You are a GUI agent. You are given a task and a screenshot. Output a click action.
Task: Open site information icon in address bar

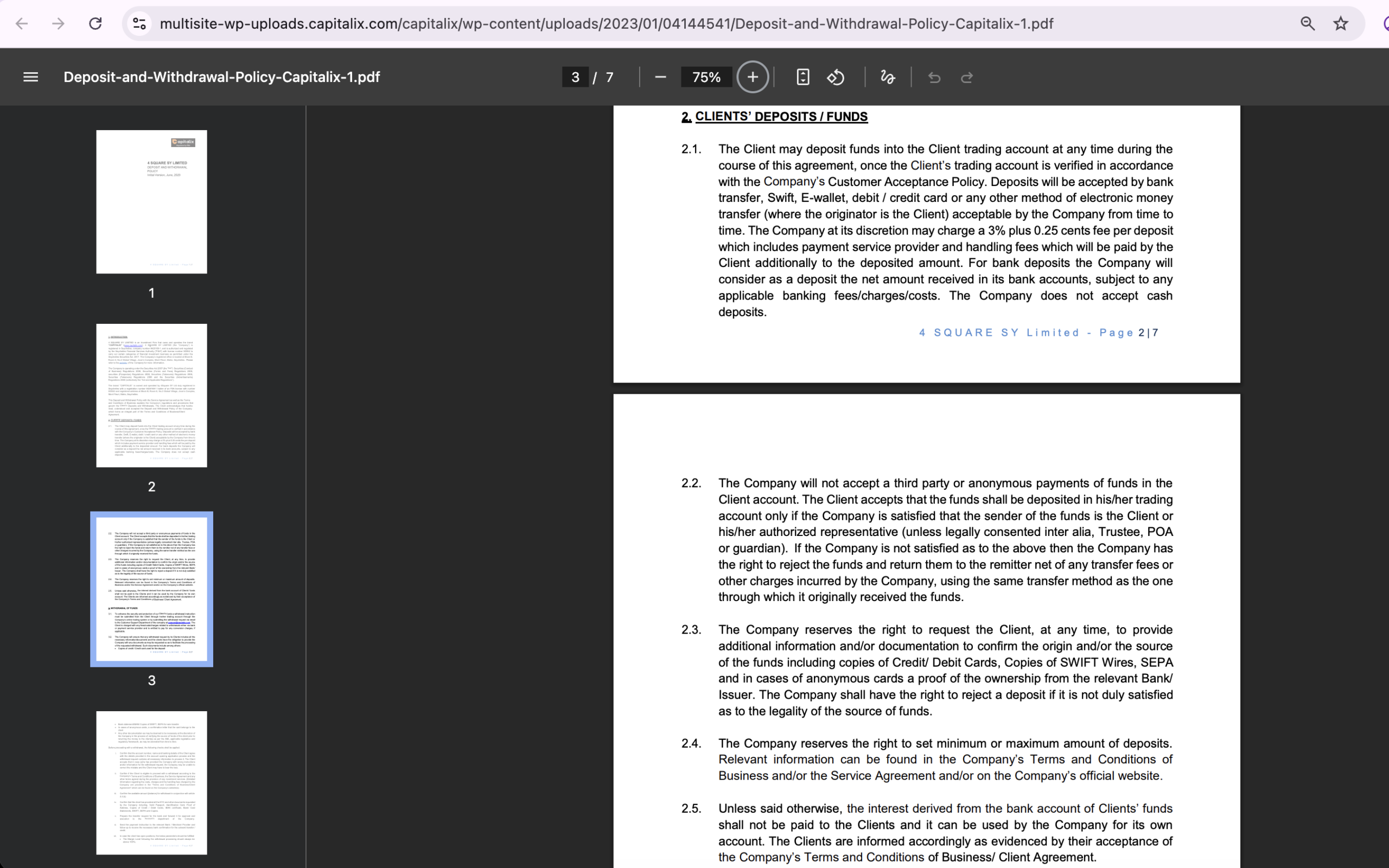pos(139,23)
